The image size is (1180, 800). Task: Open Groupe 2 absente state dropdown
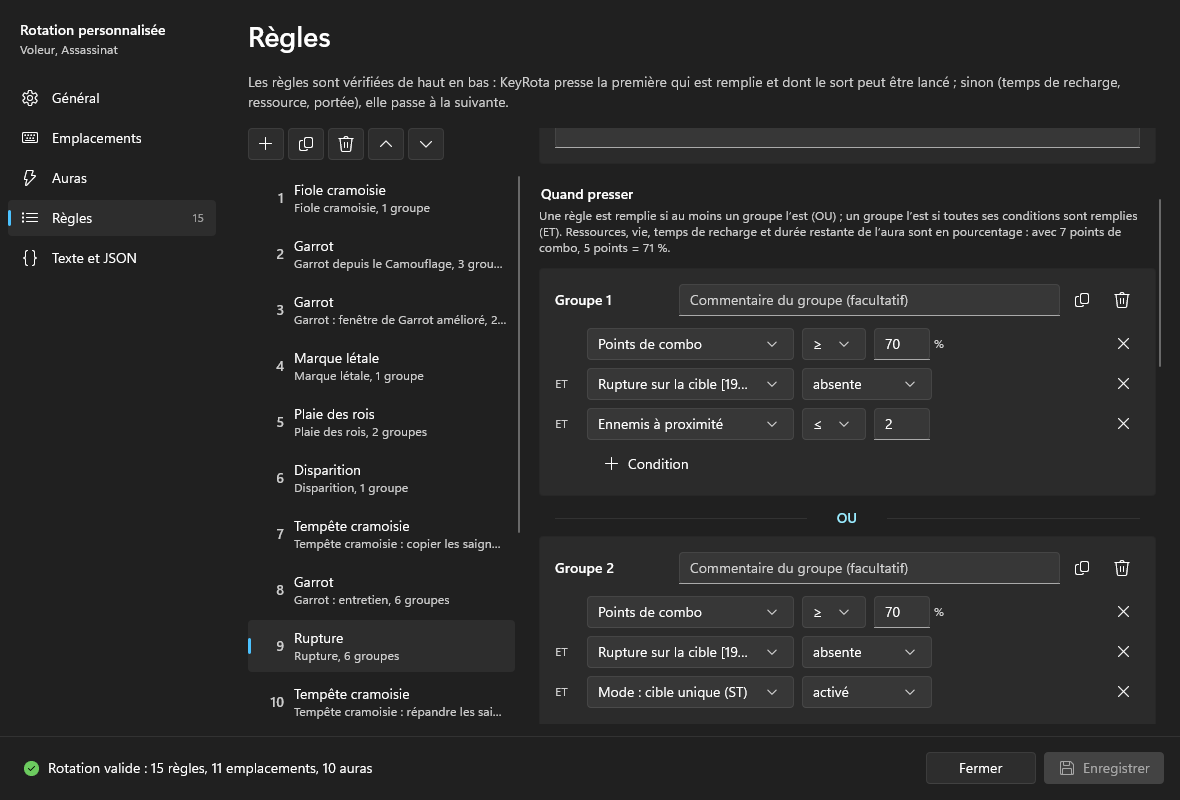[866, 652]
